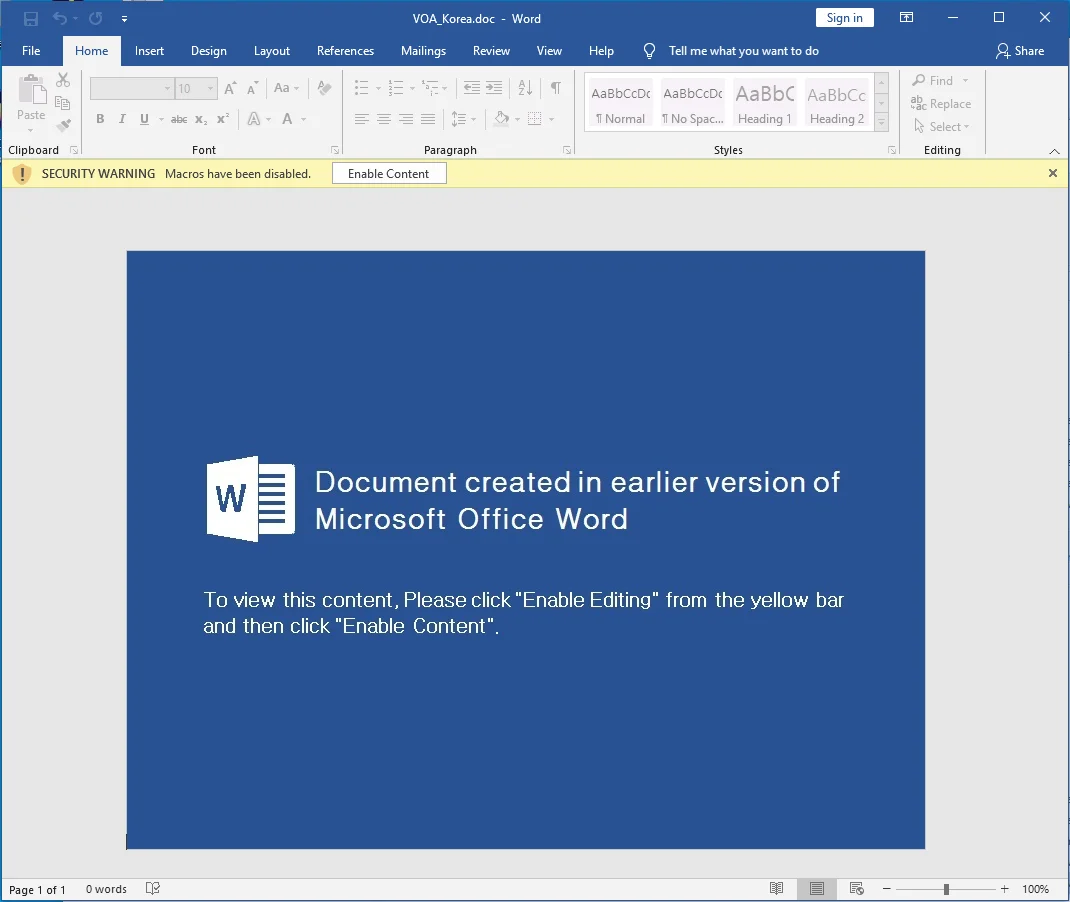Apply the Normal style

click(x=620, y=104)
